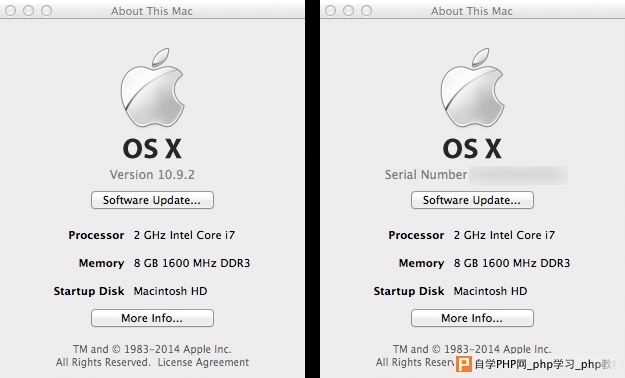This screenshot has width=625, height=378.
Task: Open More Info in the right window
Action: [x=472, y=318]
